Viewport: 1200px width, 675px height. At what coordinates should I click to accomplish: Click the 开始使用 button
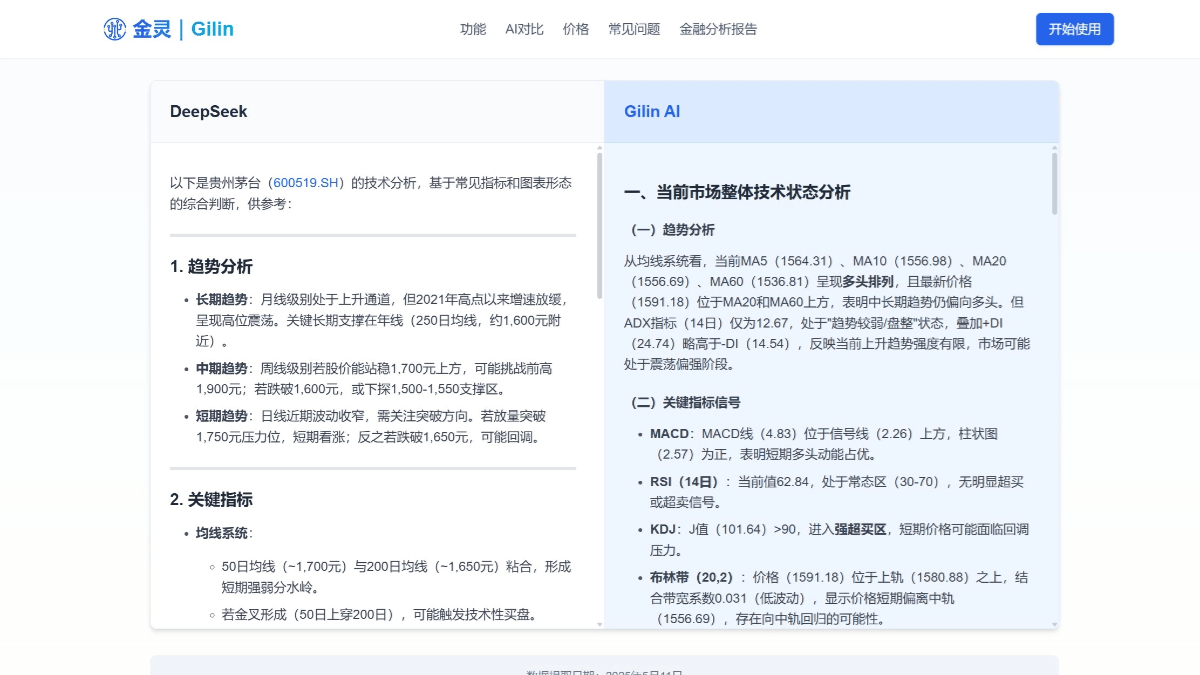1074,29
